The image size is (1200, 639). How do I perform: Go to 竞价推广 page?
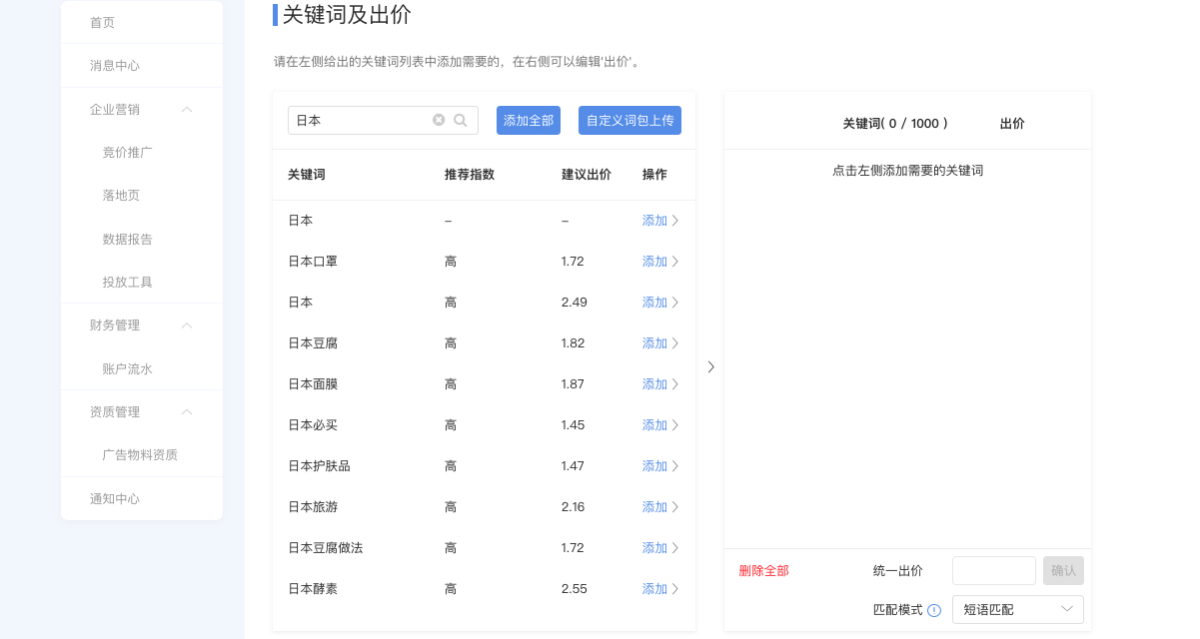tap(127, 152)
